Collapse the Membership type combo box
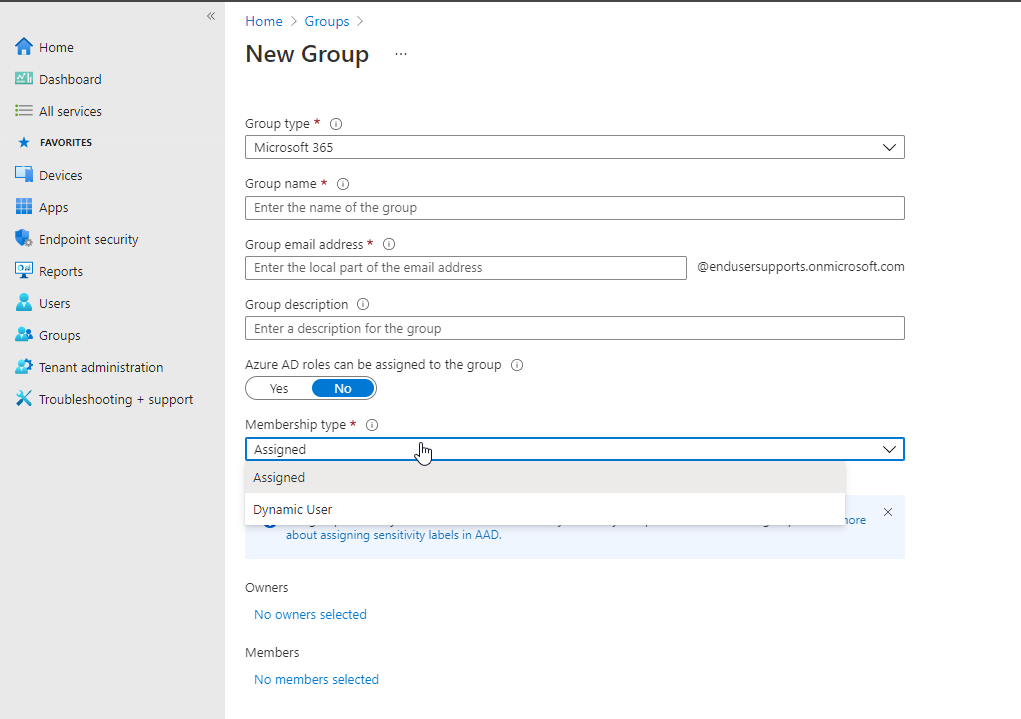The width and height of the screenshot is (1021, 719). [574, 449]
